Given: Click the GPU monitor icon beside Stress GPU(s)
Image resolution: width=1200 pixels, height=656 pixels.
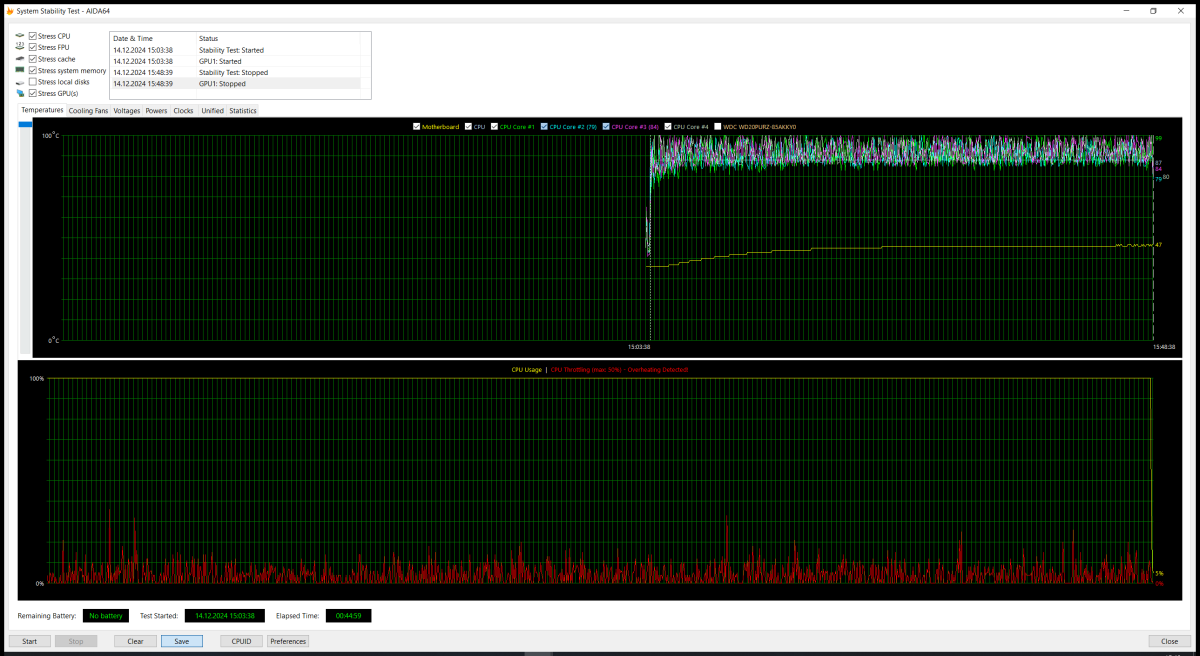Looking at the screenshot, I should [19, 94].
